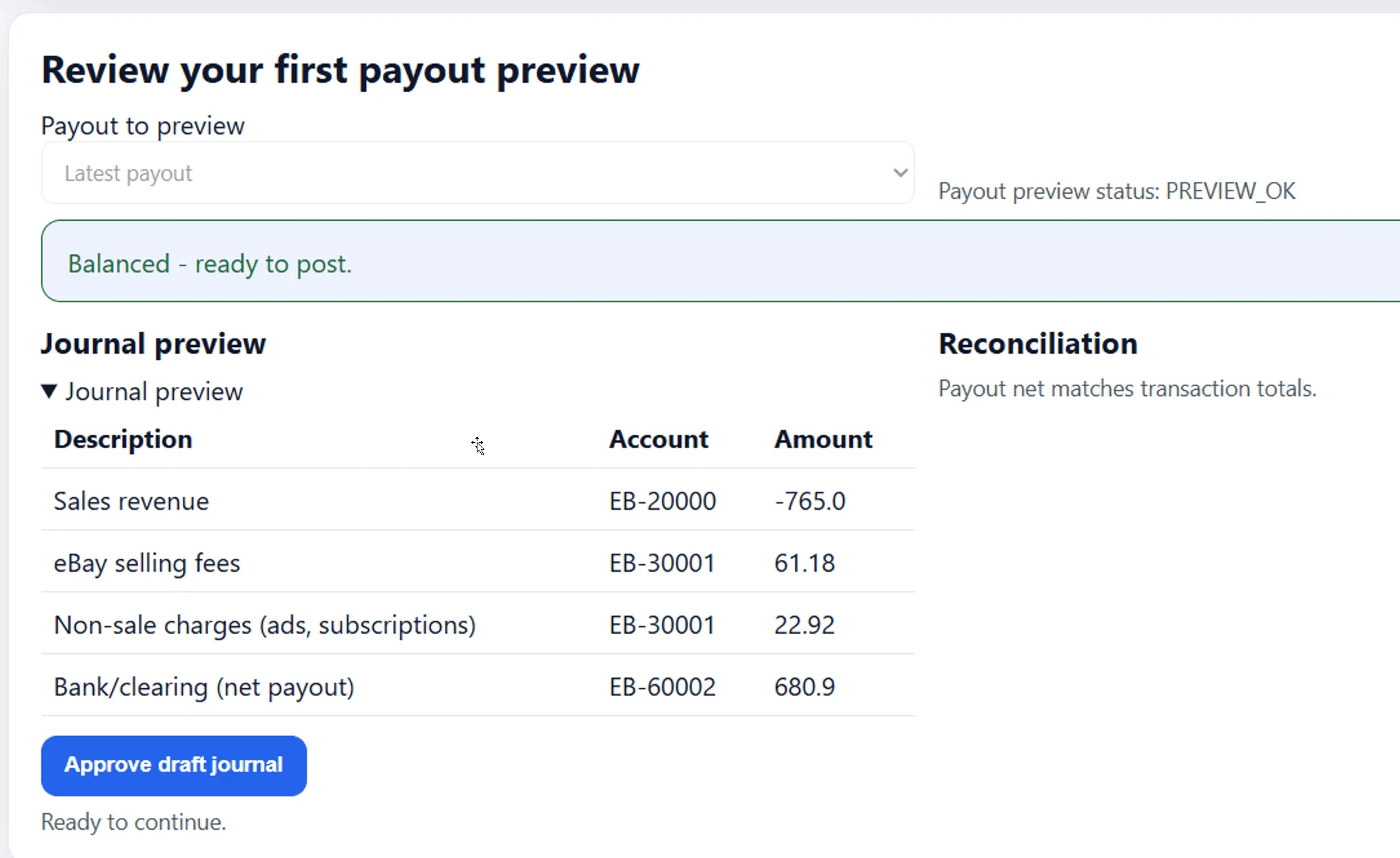This screenshot has width=1400, height=858.
Task: Click the Amount column header
Action: [823, 439]
